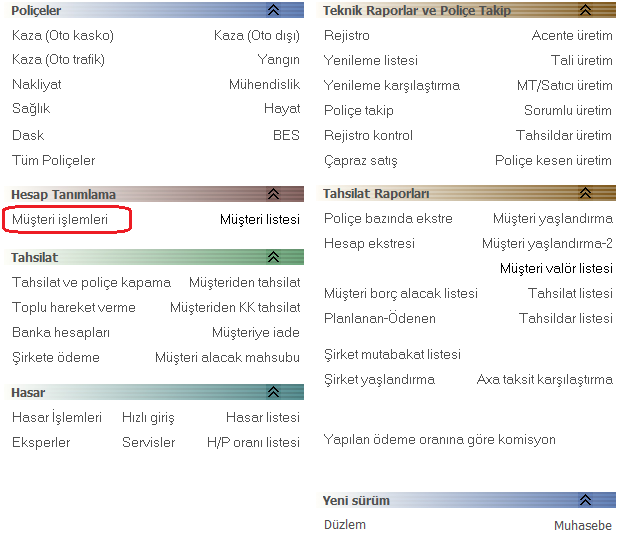Collapse the Tahsilat section chevron

pos(273,257)
